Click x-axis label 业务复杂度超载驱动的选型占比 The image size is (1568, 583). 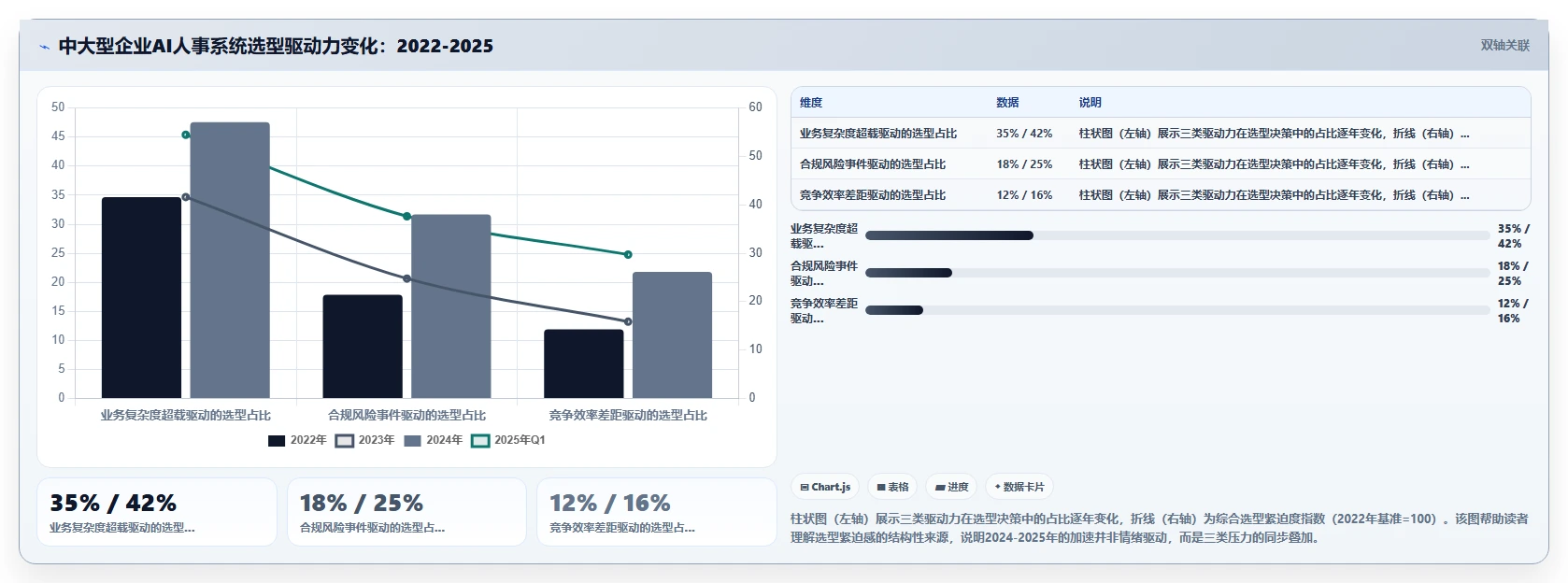point(186,416)
